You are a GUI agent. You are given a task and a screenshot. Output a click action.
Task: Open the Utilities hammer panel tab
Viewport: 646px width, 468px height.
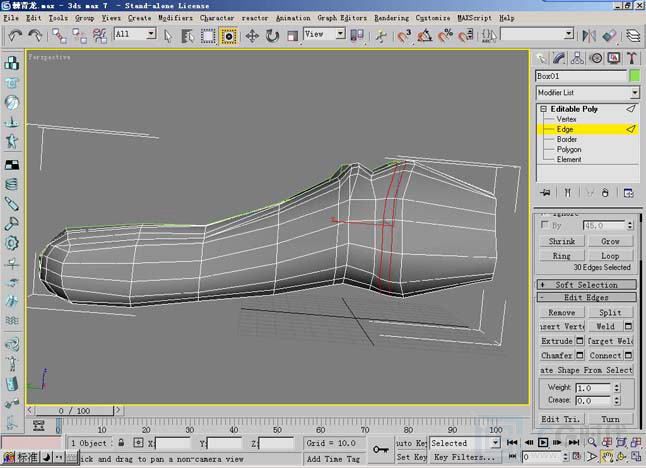click(632, 58)
